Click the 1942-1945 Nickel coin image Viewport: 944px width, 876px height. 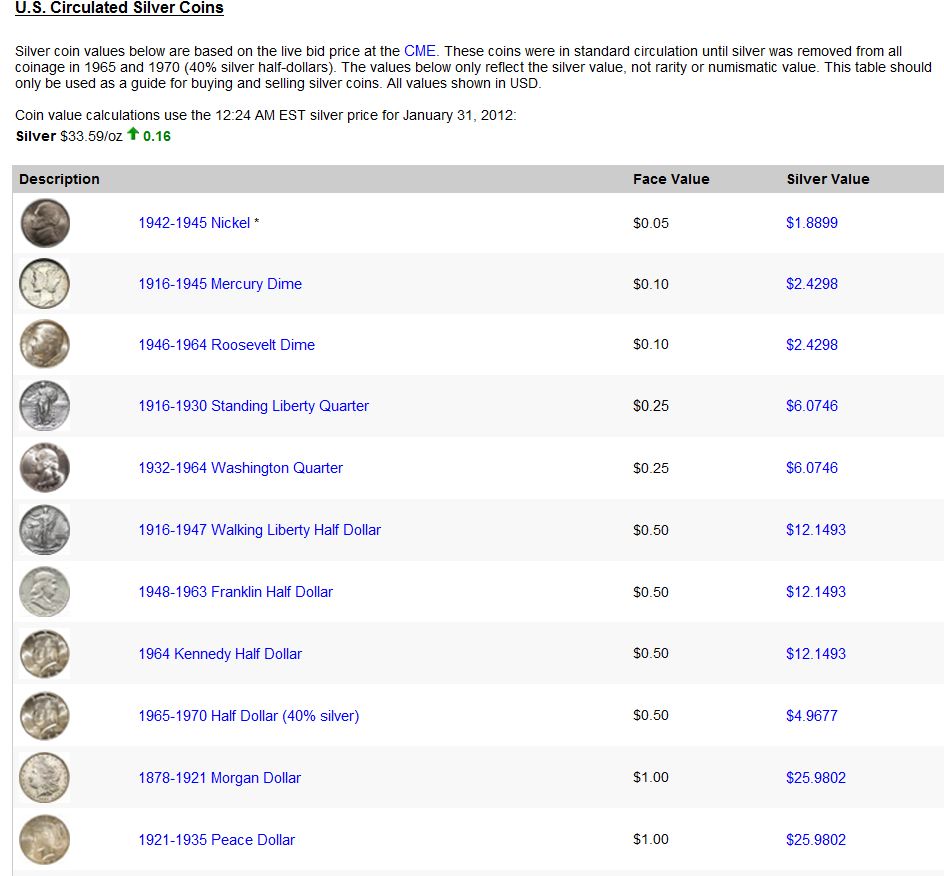pos(45,223)
